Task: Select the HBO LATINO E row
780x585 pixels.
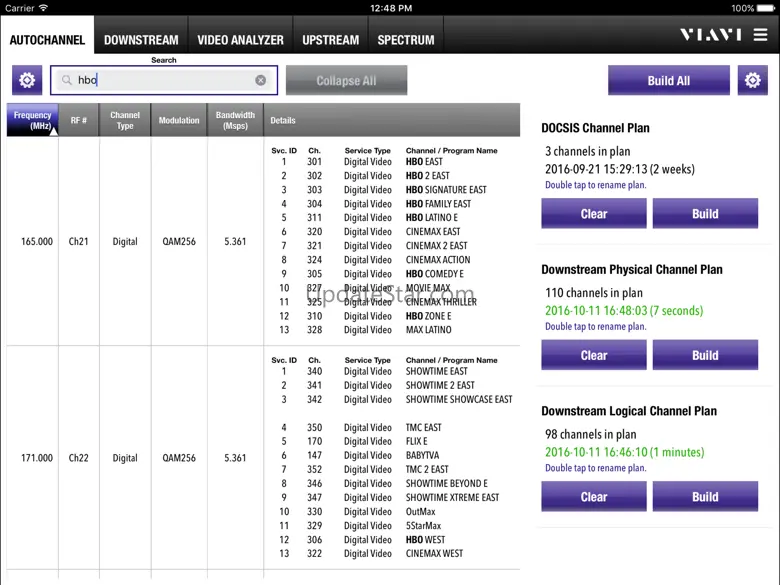Action: coord(392,217)
